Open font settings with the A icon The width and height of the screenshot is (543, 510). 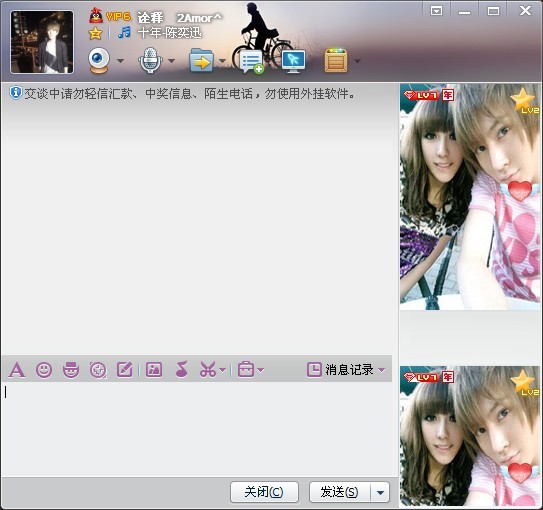pyautogui.click(x=17, y=370)
